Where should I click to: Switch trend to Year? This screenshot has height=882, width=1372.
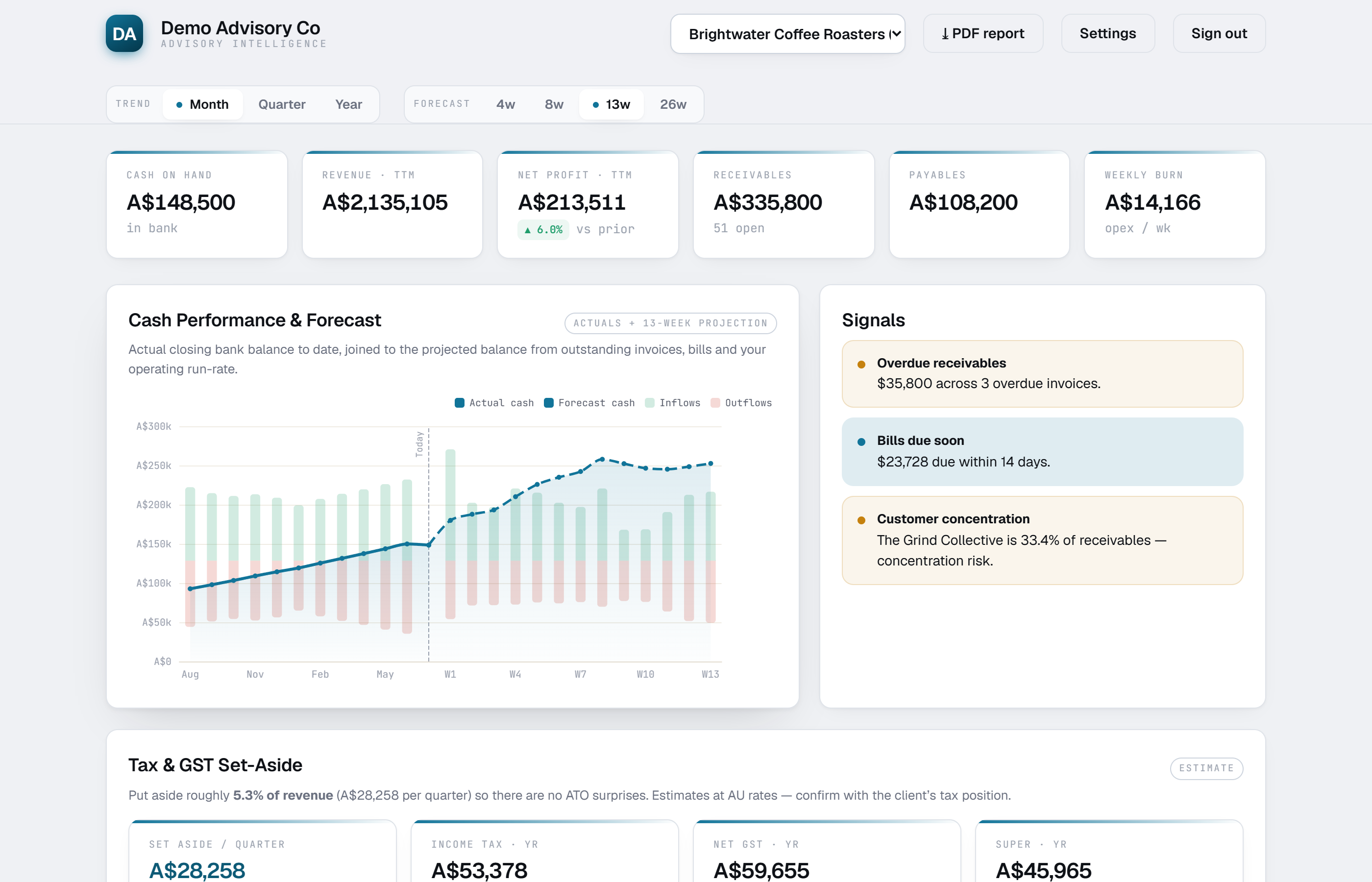click(348, 104)
